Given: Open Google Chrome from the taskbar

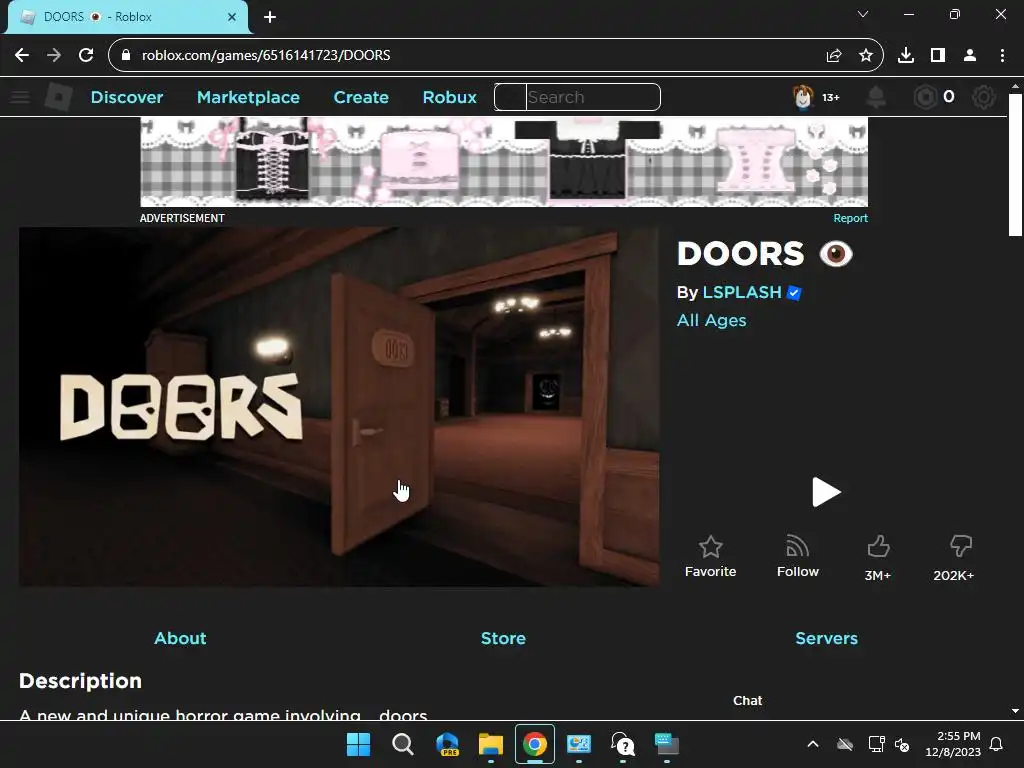Looking at the screenshot, I should [535, 744].
